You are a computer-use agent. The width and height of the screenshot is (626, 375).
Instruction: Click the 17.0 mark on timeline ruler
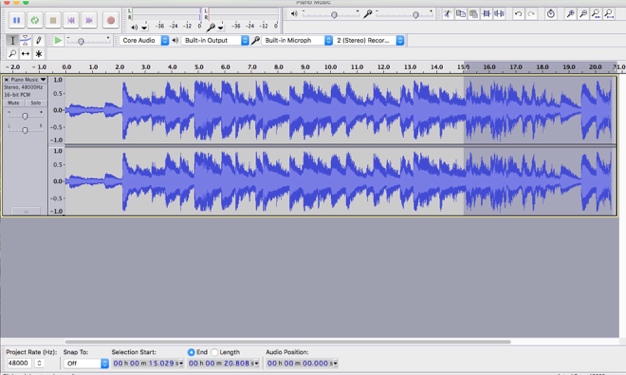coord(516,67)
